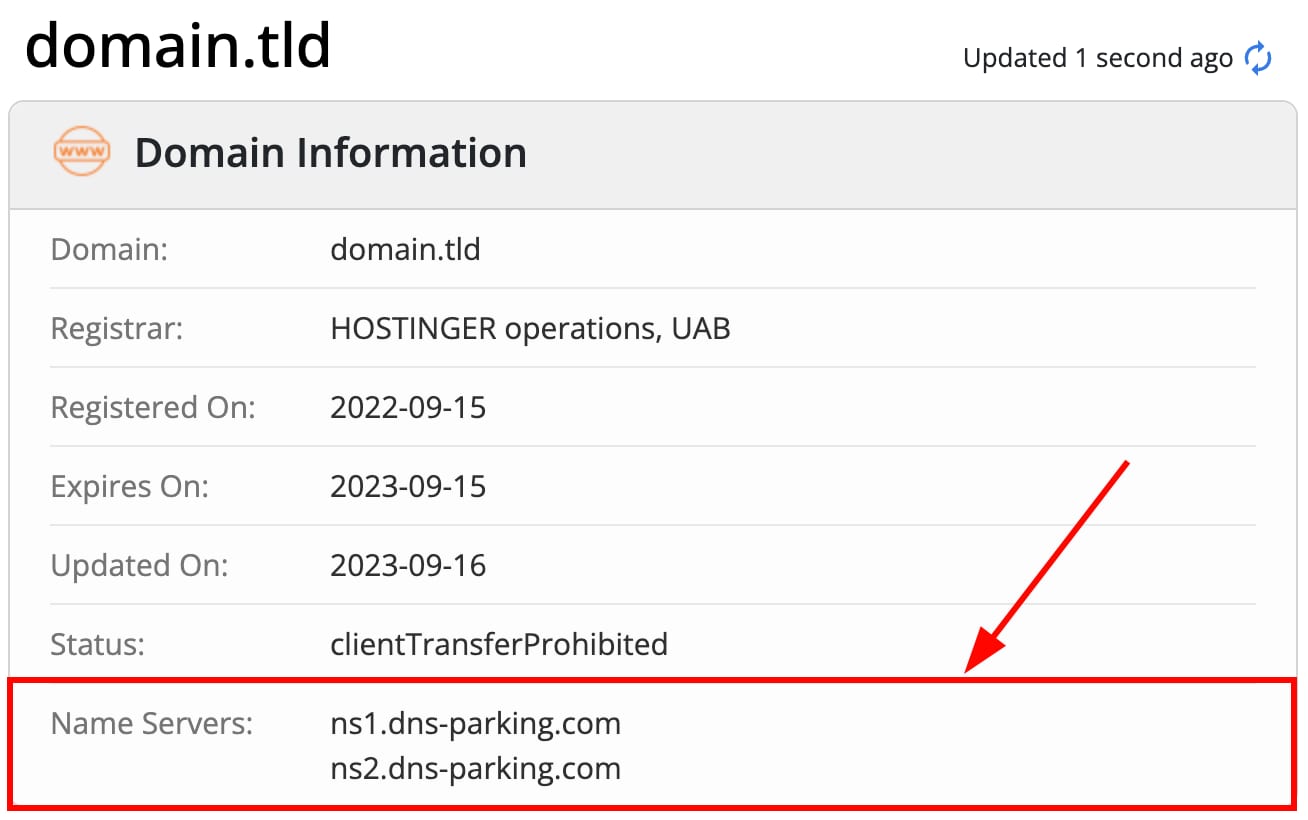Image resolution: width=1308 pixels, height=820 pixels.
Task: Select the Domain Information panel header
Action: click(330, 152)
